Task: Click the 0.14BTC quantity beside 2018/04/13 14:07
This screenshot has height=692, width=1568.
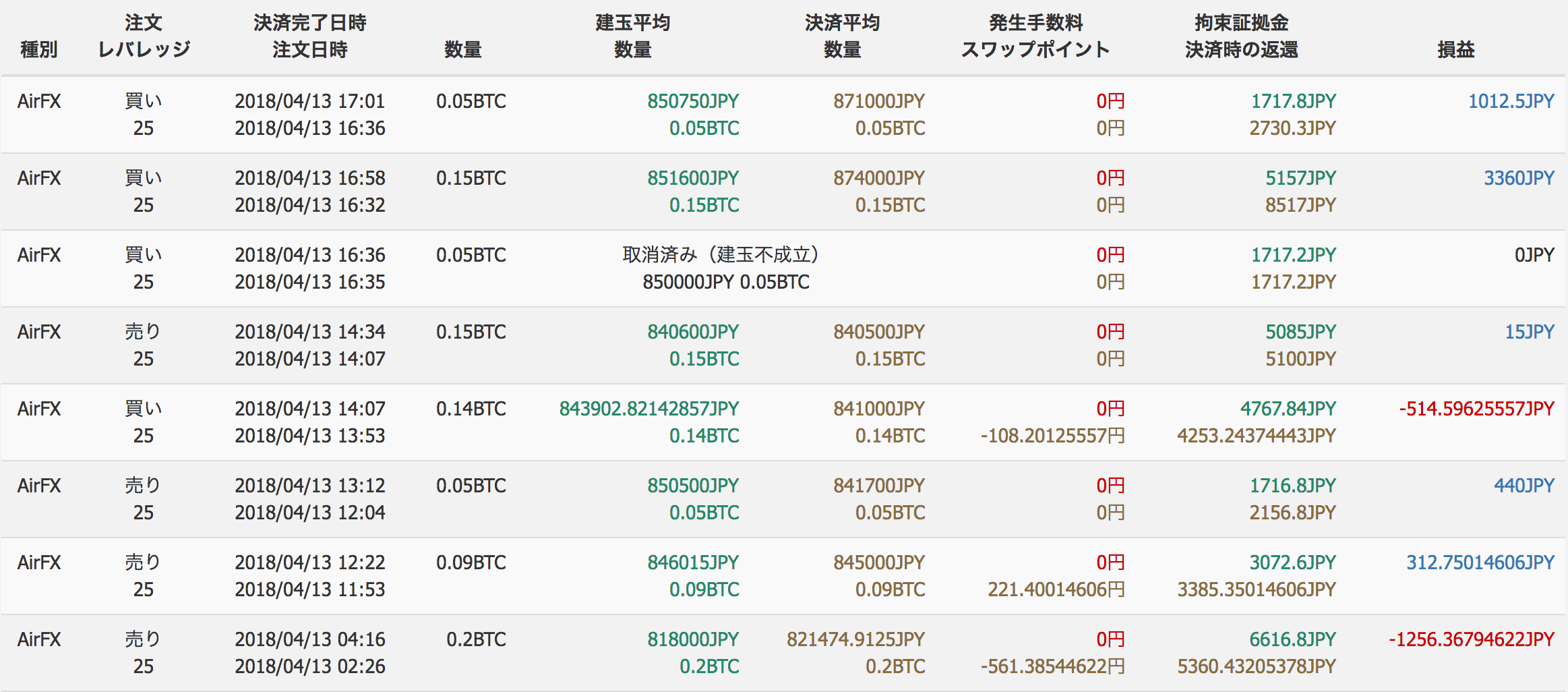Action: [471, 409]
